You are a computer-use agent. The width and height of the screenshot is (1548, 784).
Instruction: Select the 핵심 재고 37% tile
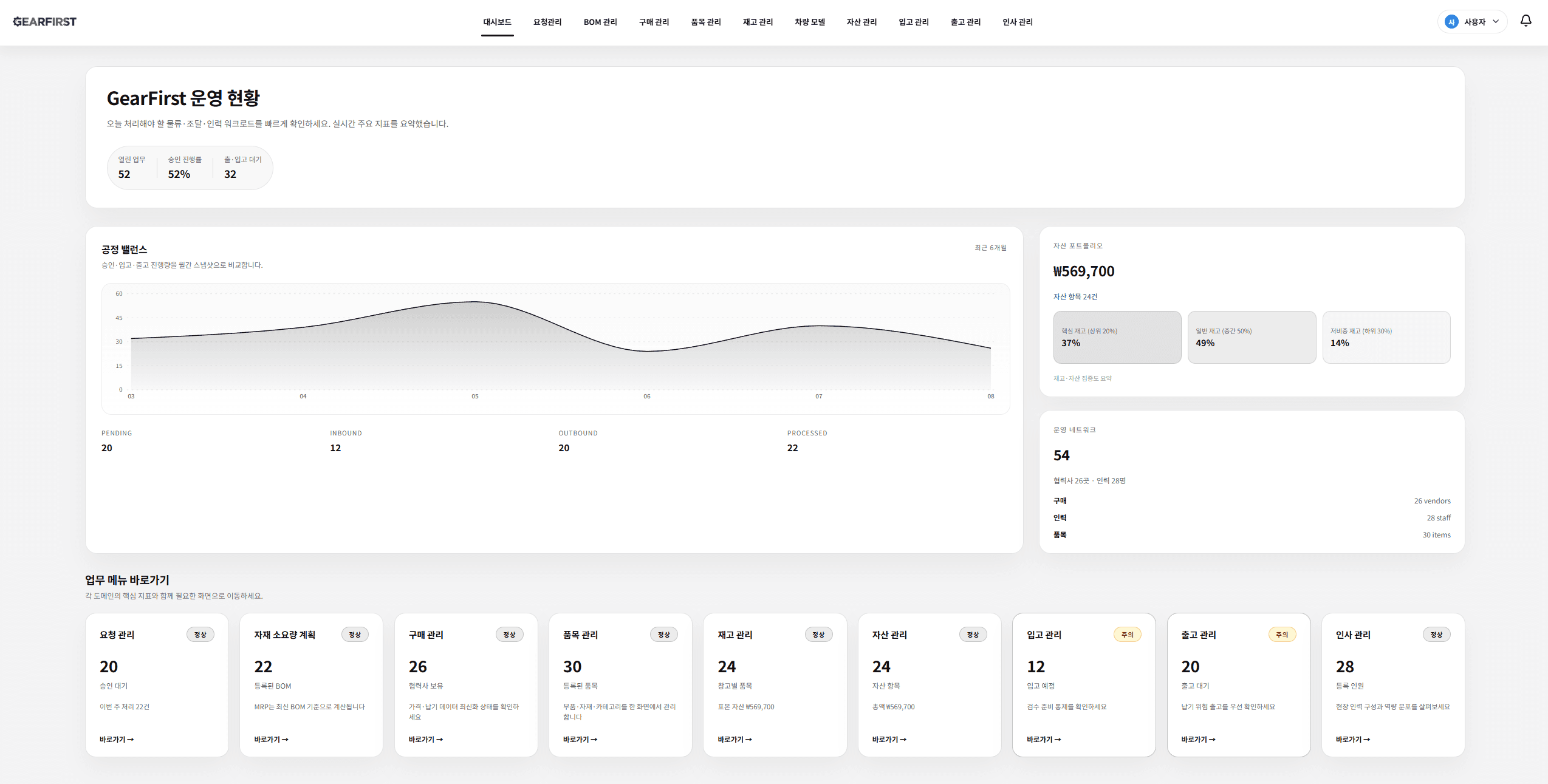[x=1117, y=337]
